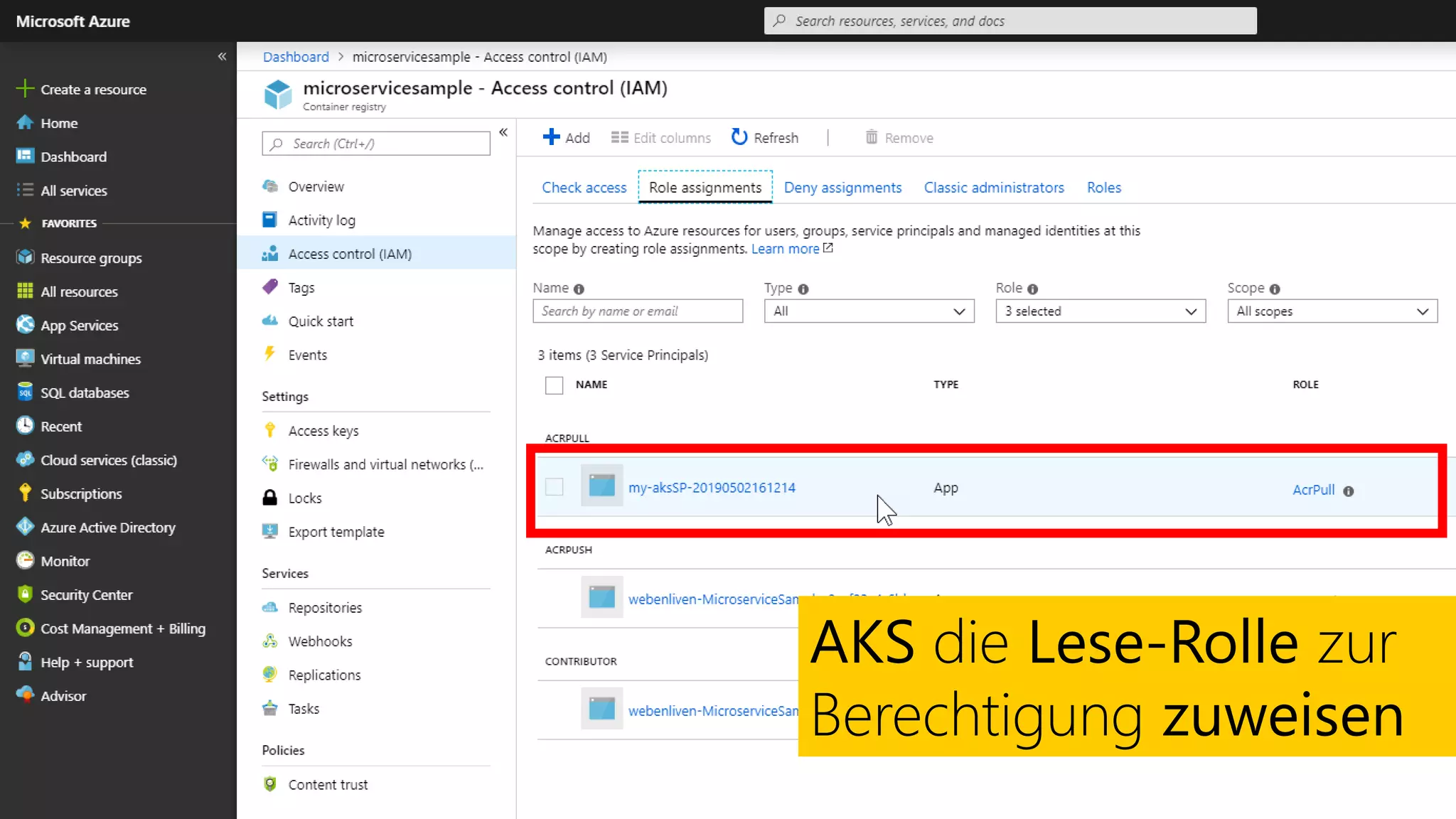The height and width of the screenshot is (819, 1456).
Task: Open Recent clock icon
Action: tap(25, 426)
